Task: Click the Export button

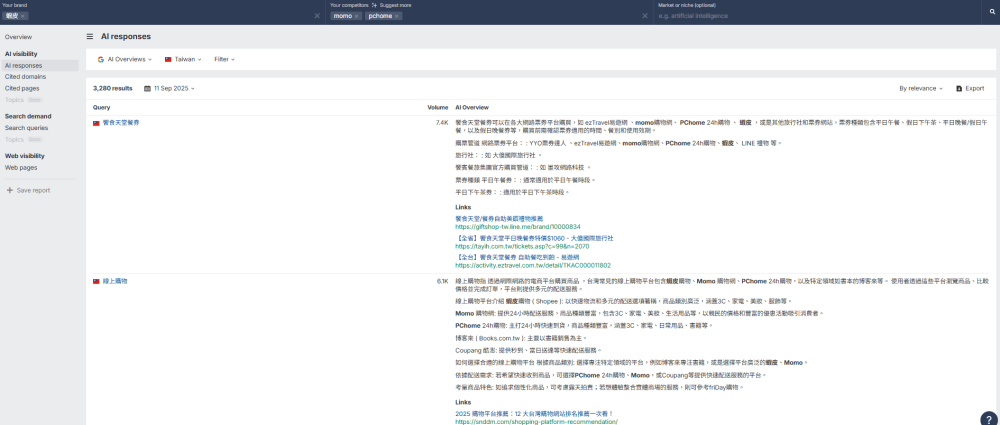Action: click(970, 89)
